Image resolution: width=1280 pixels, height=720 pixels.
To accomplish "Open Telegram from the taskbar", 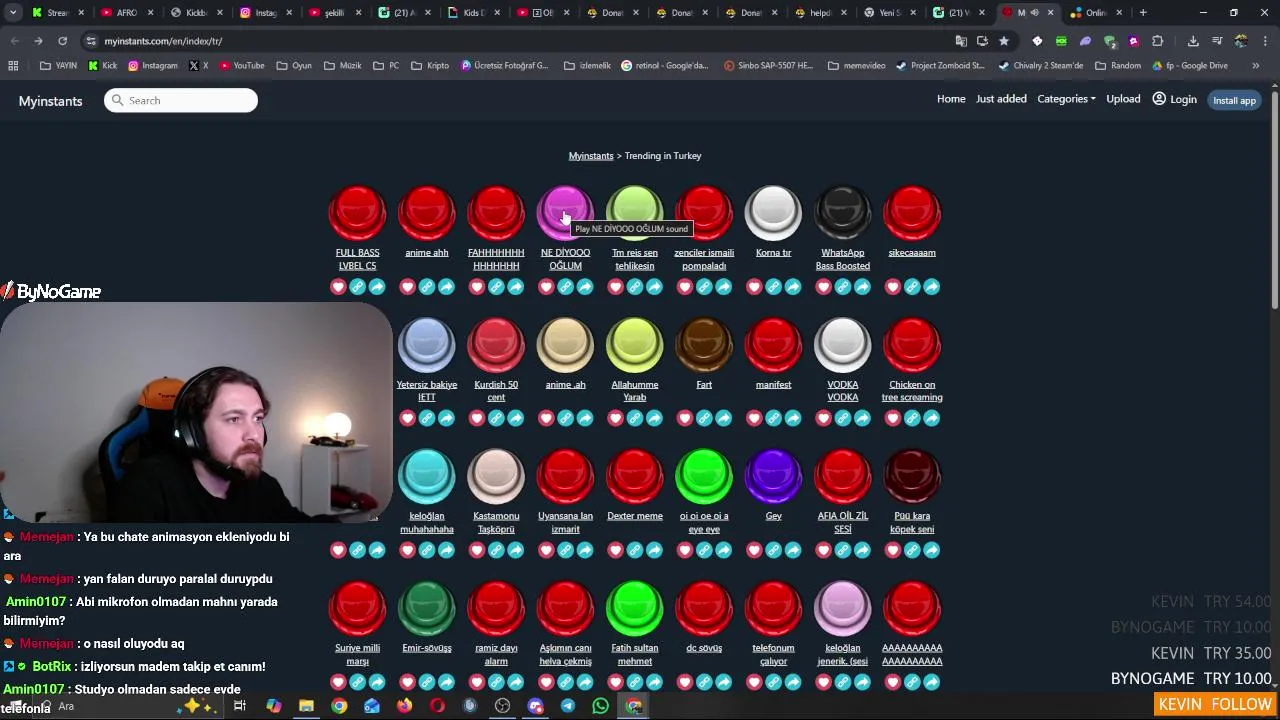I will tap(568, 706).
